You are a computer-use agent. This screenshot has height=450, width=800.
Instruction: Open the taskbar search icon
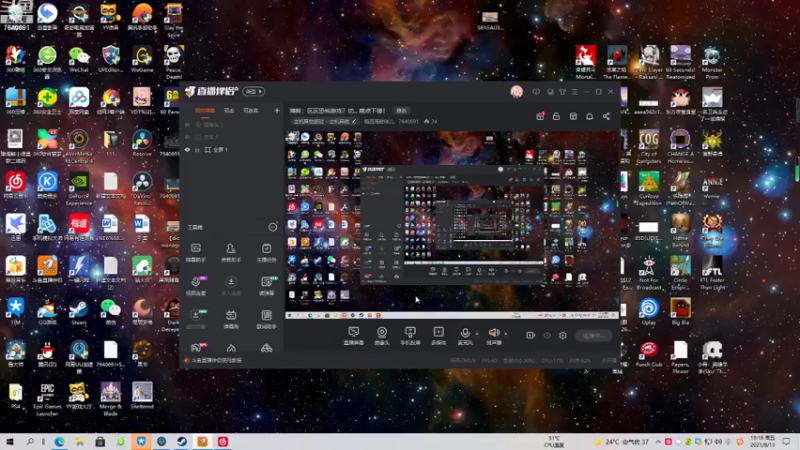pyautogui.click(x=30, y=442)
